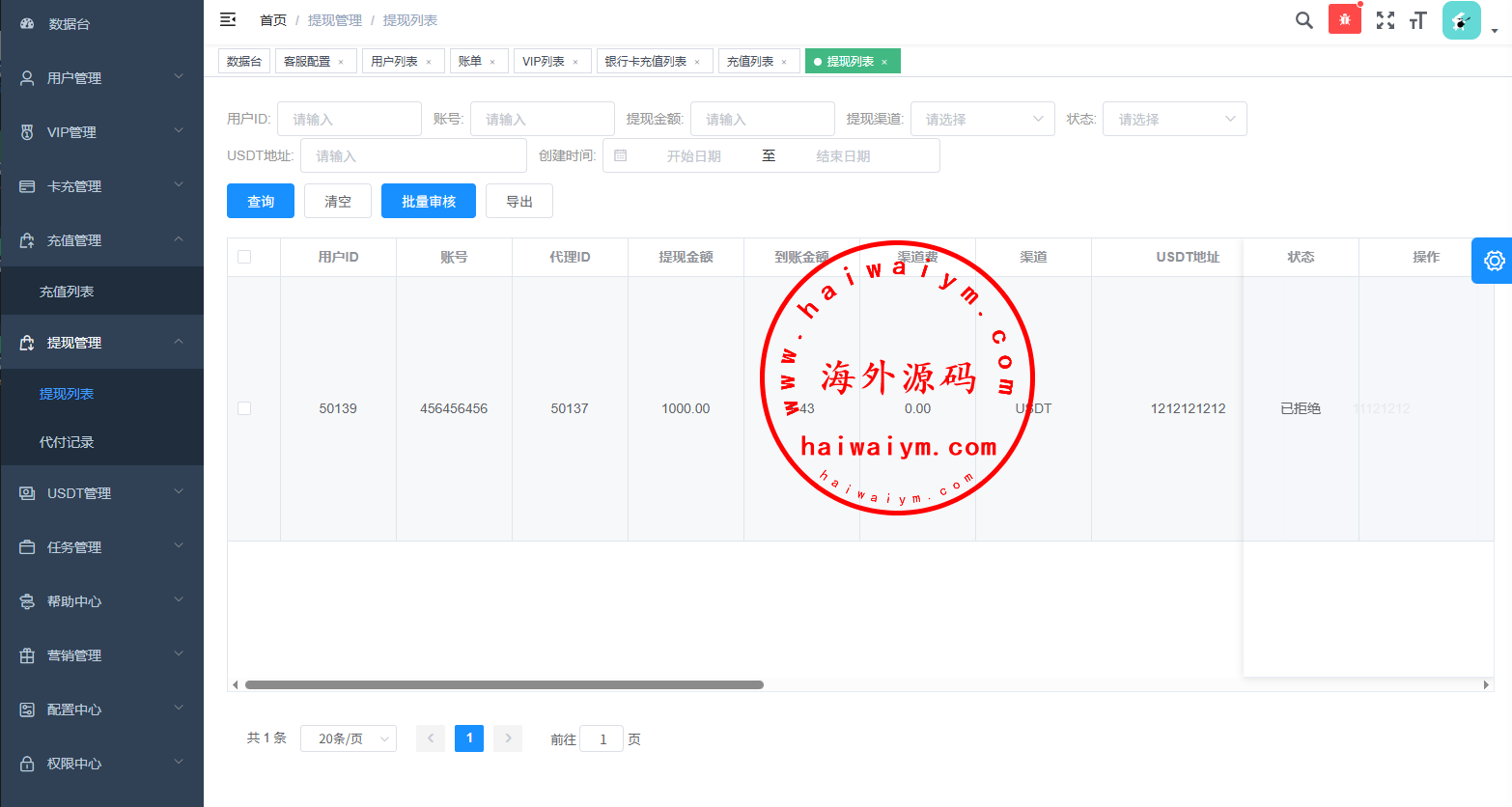Switch to the 用户列表 tab

(x=394, y=62)
